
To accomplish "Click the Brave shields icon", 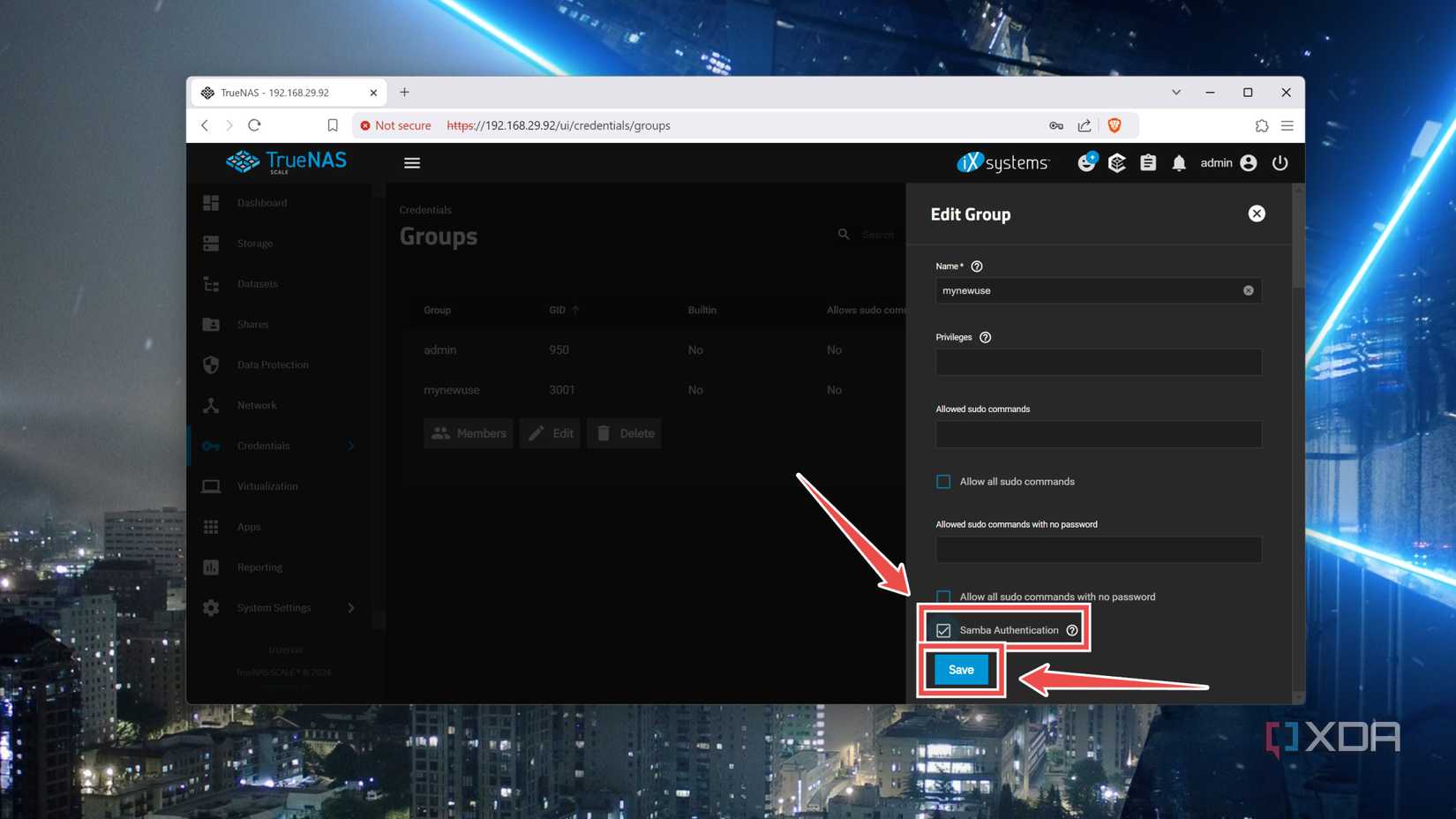I will click(x=1115, y=125).
